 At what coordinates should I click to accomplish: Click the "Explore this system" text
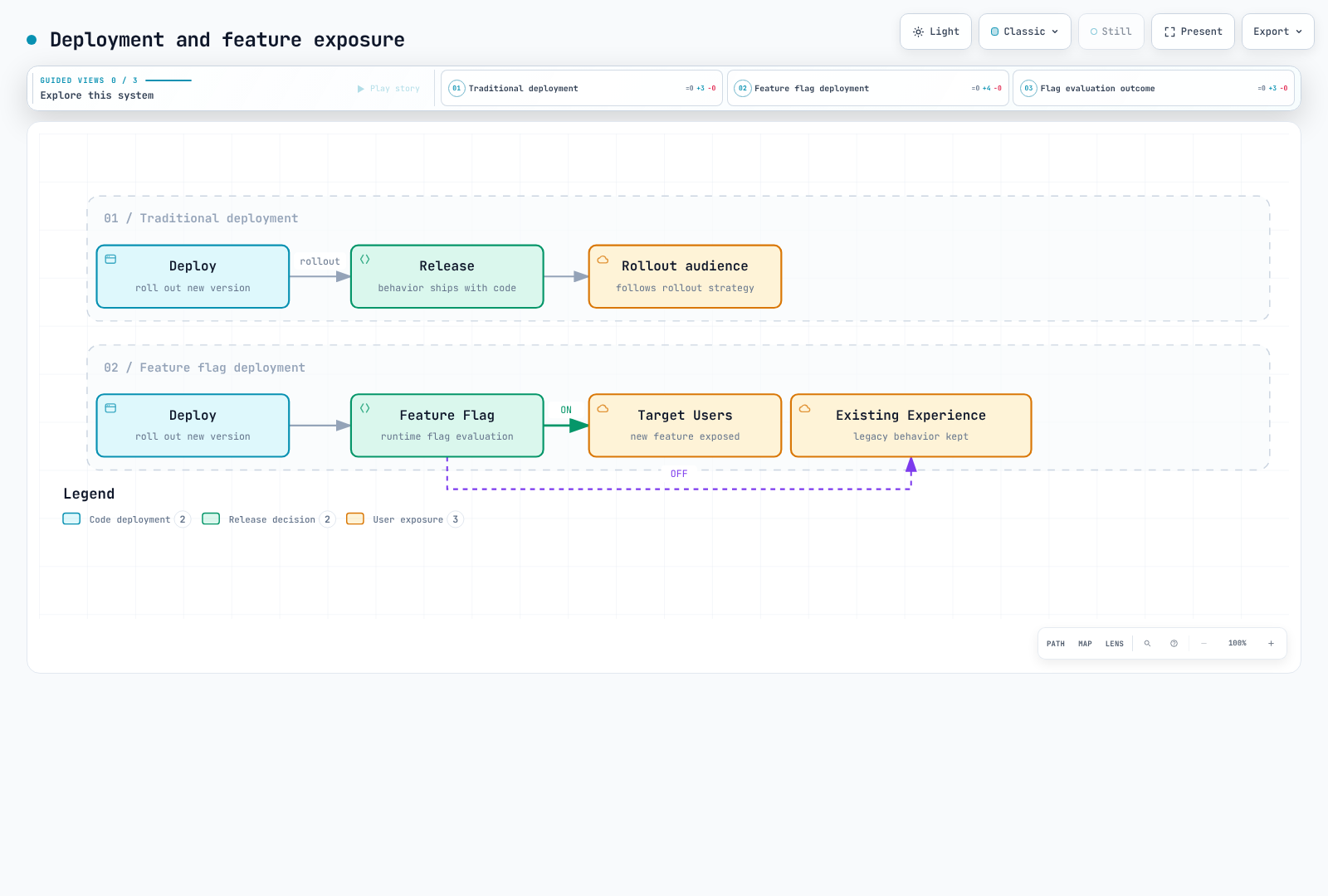click(x=97, y=95)
